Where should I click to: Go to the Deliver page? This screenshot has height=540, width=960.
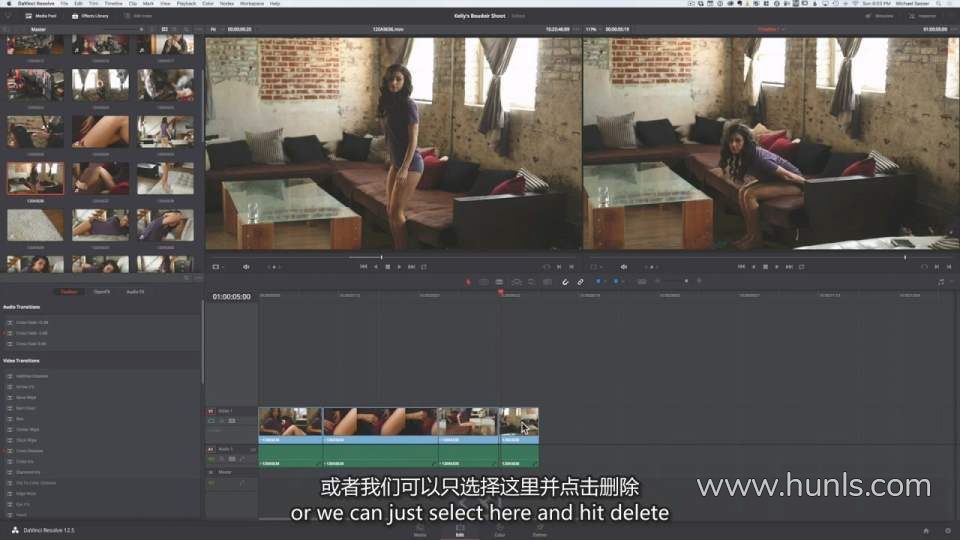coord(539,530)
